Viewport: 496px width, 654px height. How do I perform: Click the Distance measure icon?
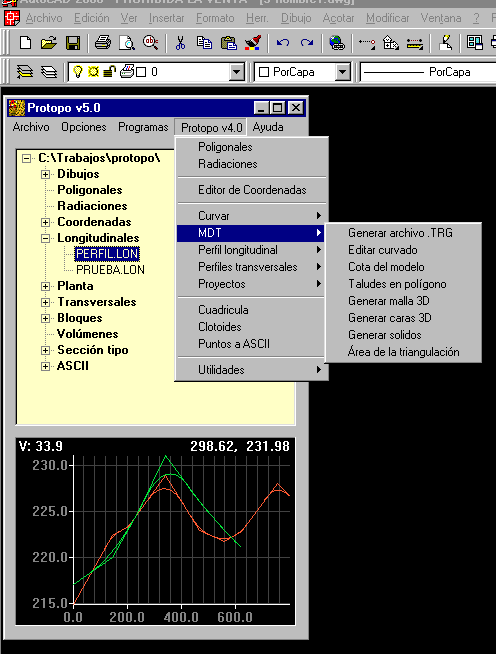415,43
